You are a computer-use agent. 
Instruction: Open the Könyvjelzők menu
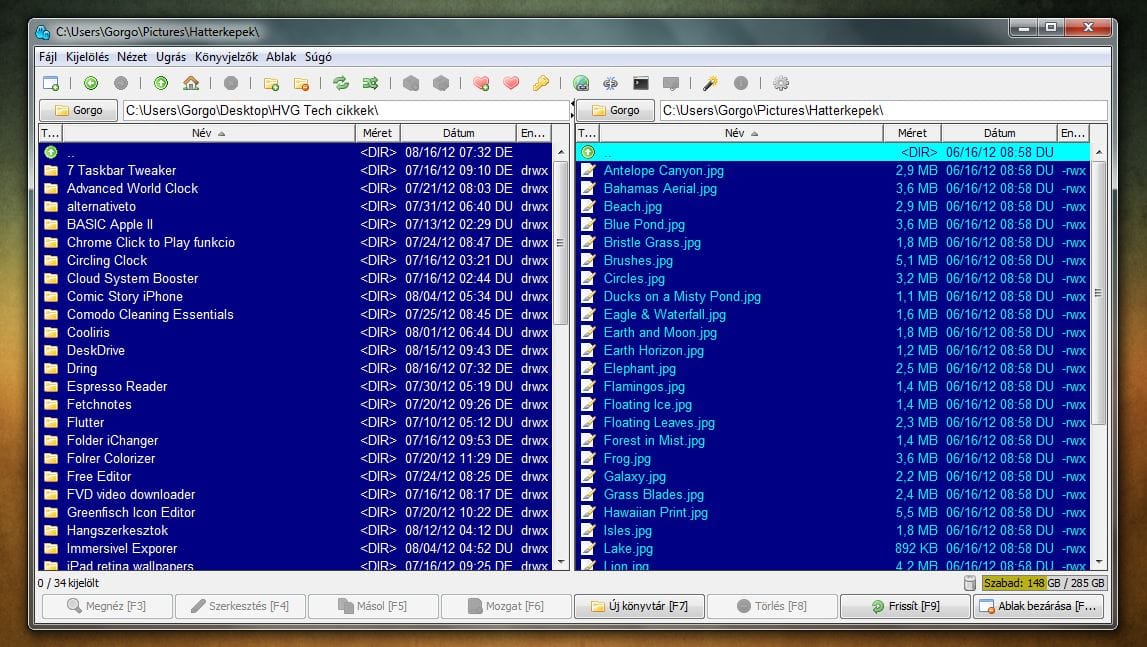click(226, 56)
